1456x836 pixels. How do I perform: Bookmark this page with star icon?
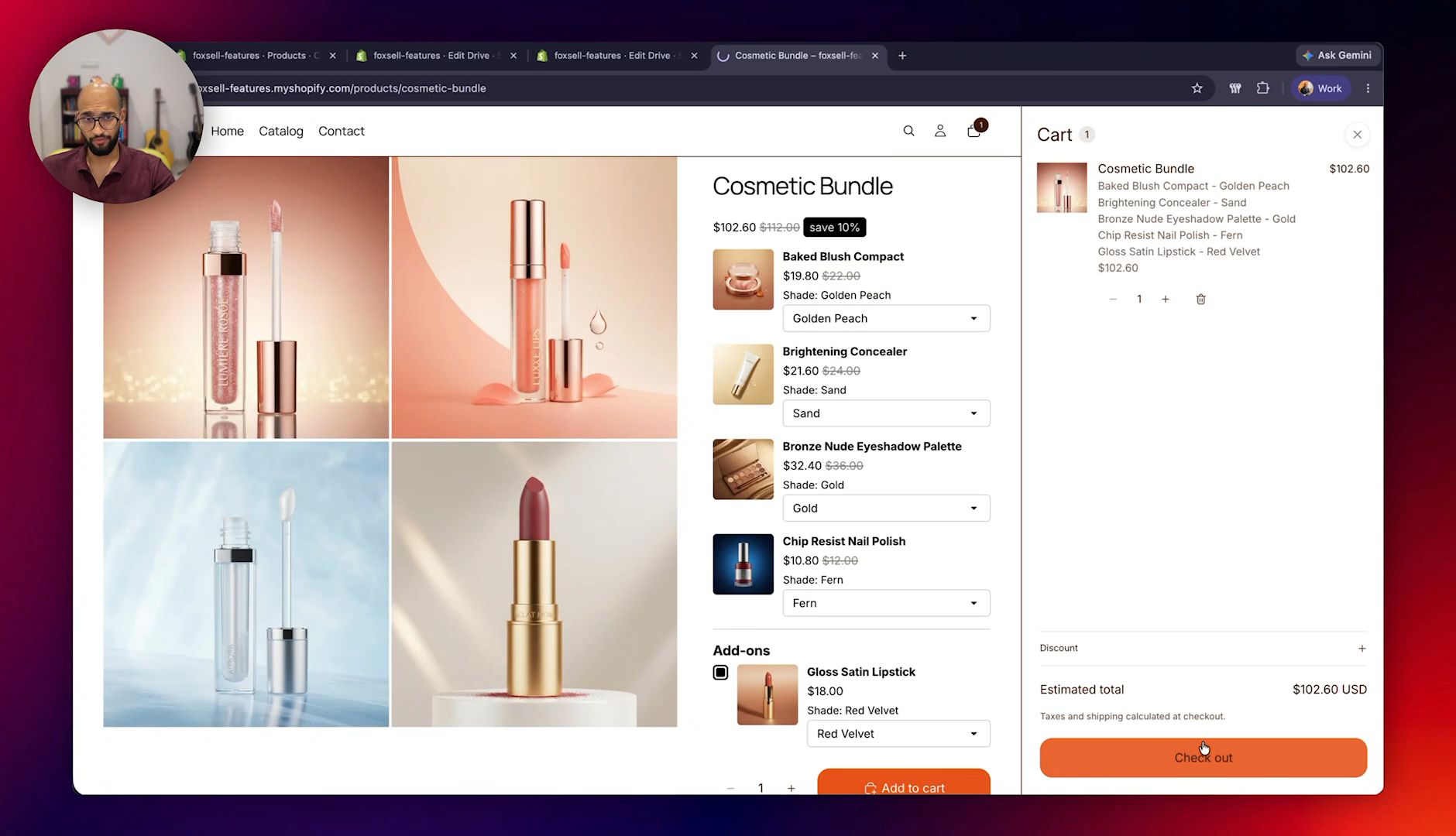1197,88
